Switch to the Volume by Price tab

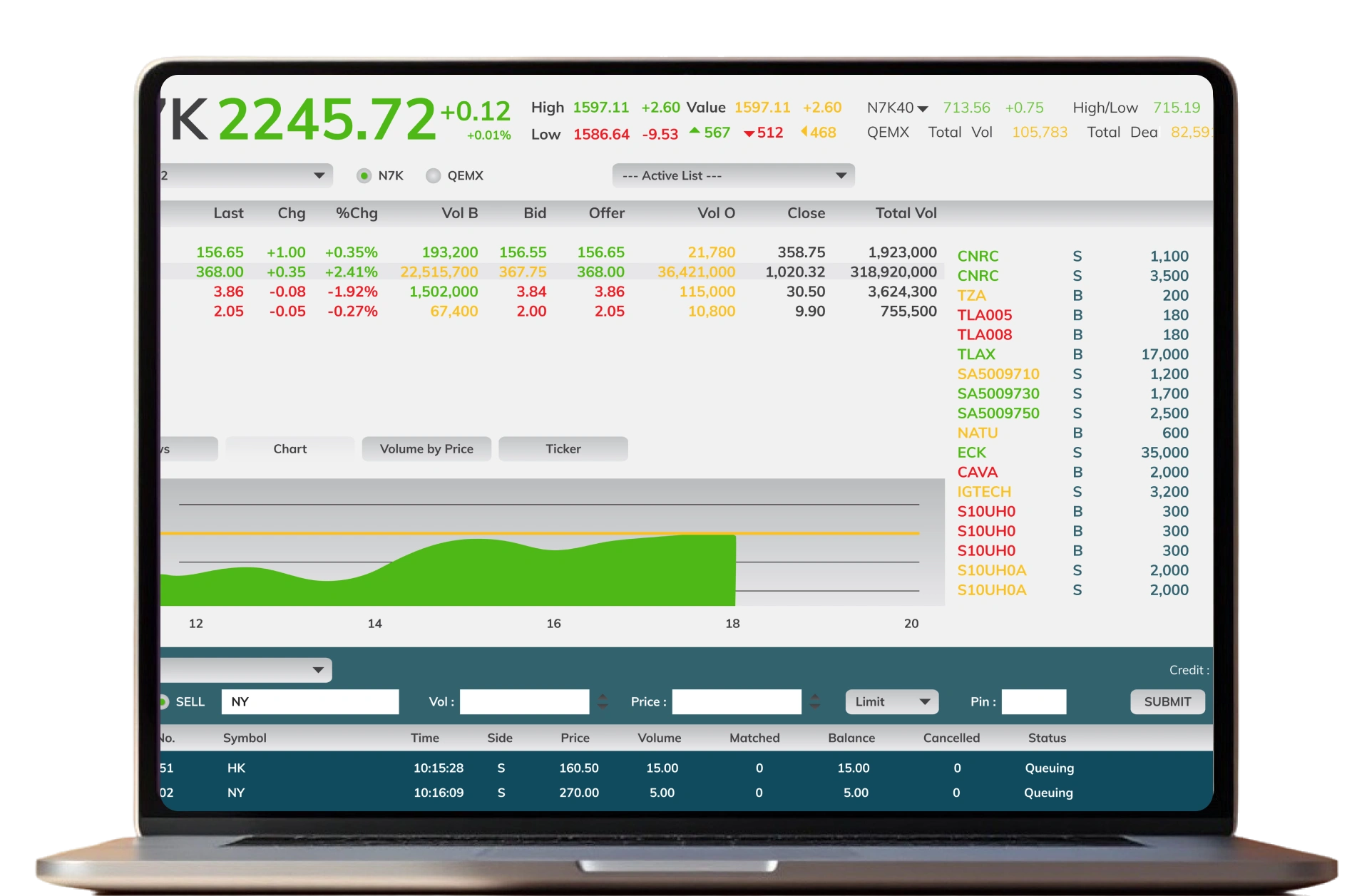point(426,448)
